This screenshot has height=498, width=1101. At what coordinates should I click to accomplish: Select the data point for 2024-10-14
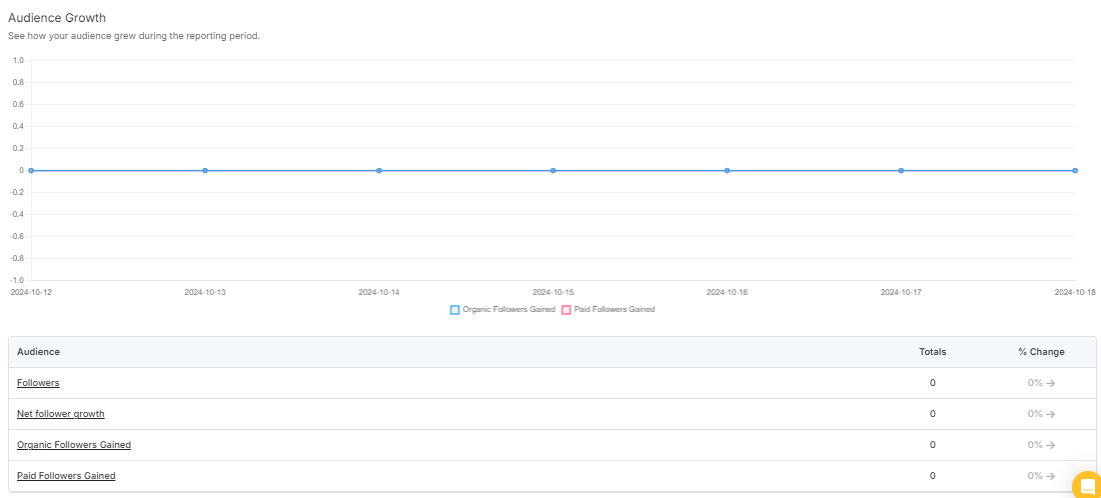coord(379,171)
